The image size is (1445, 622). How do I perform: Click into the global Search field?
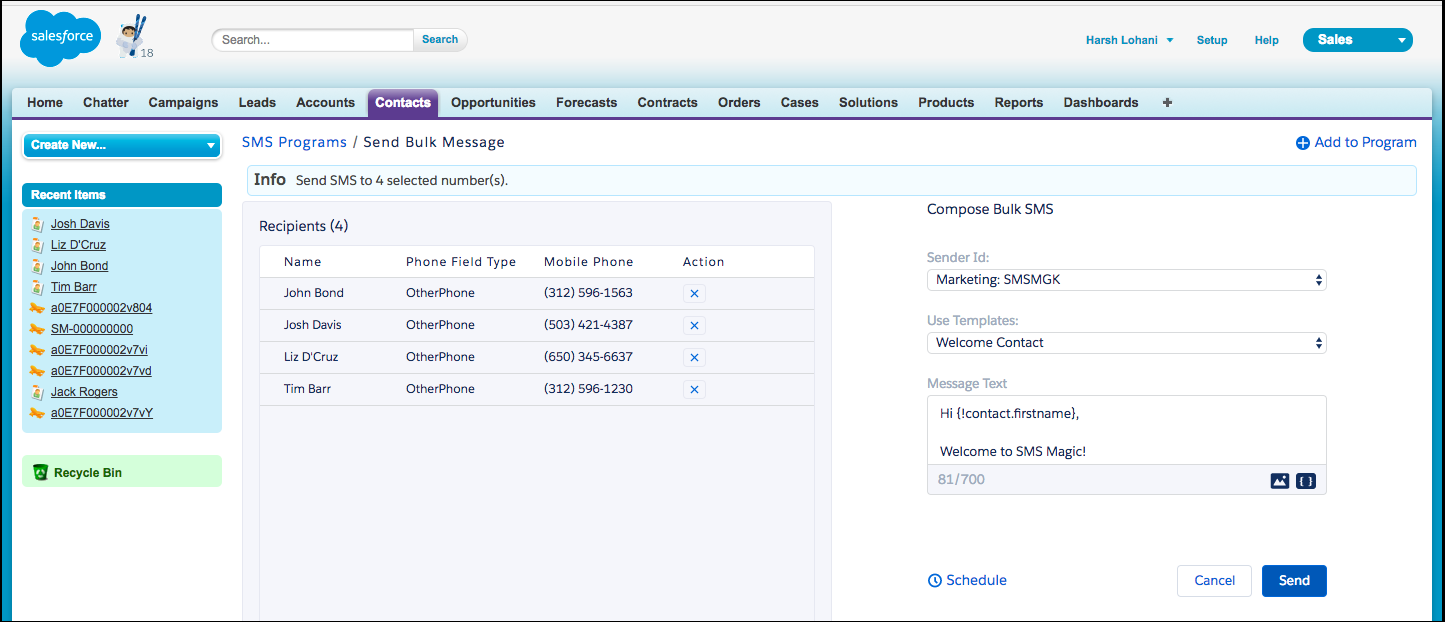coord(312,40)
